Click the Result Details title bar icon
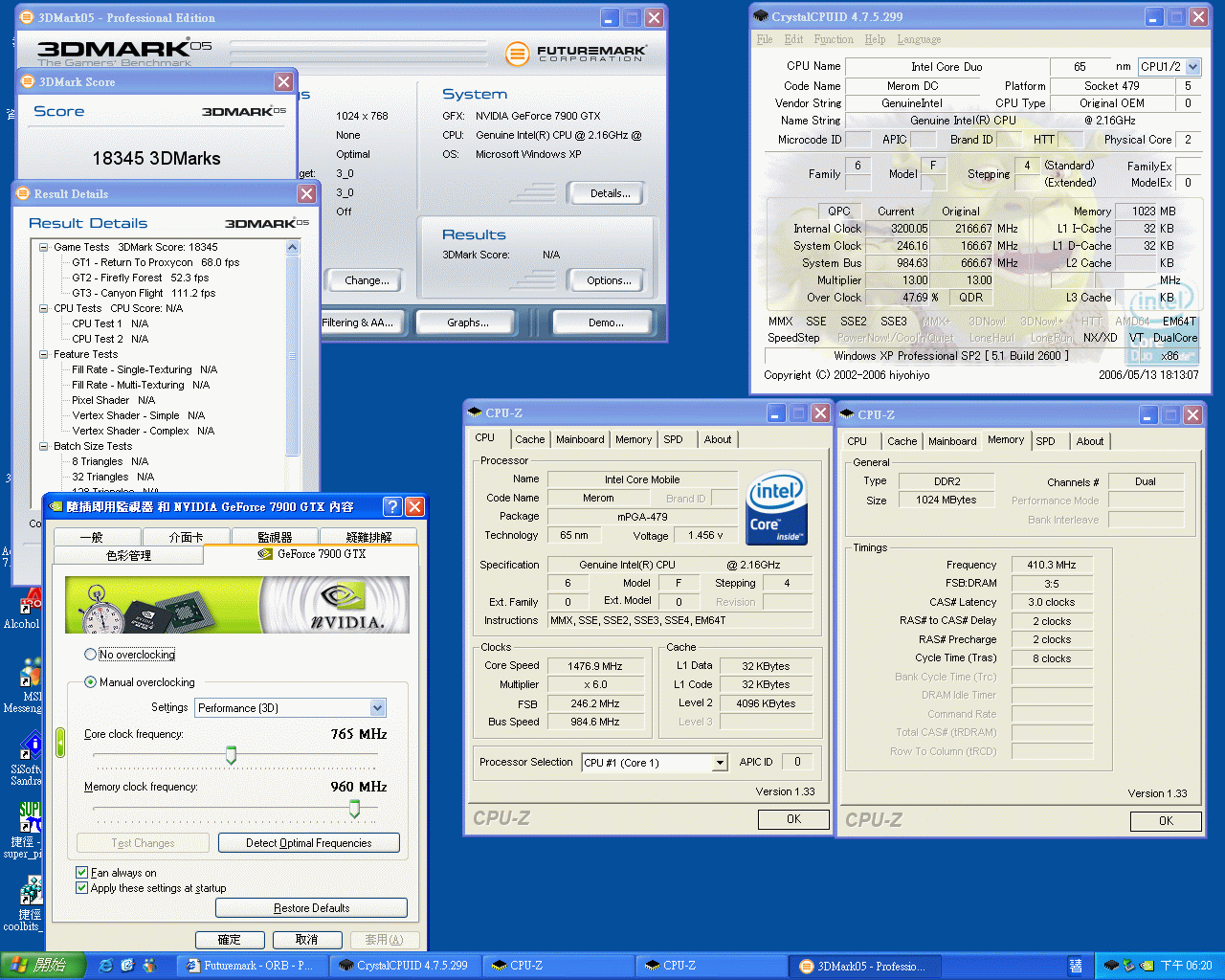Screen dimensions: 1225x980 click(24, 193)
